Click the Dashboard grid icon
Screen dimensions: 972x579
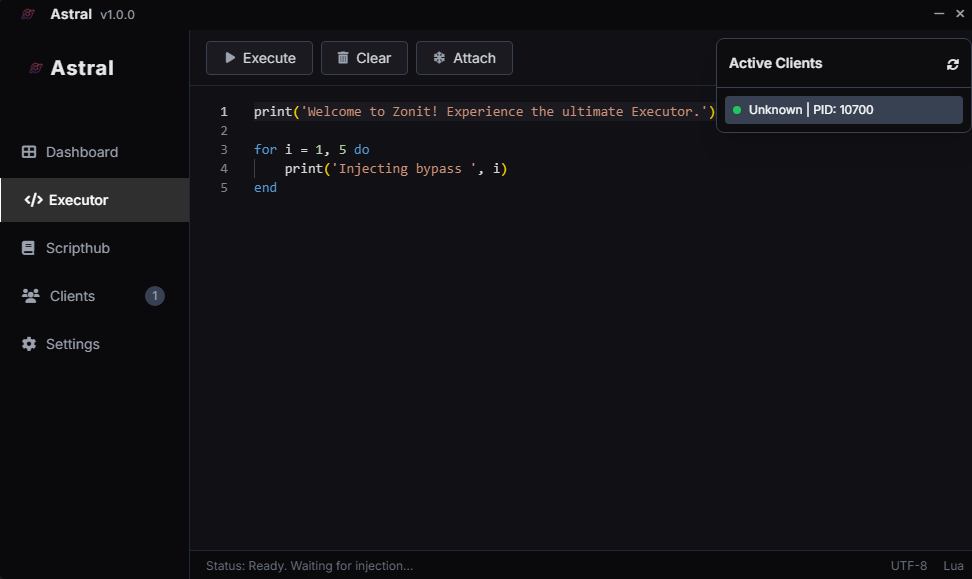29,152
